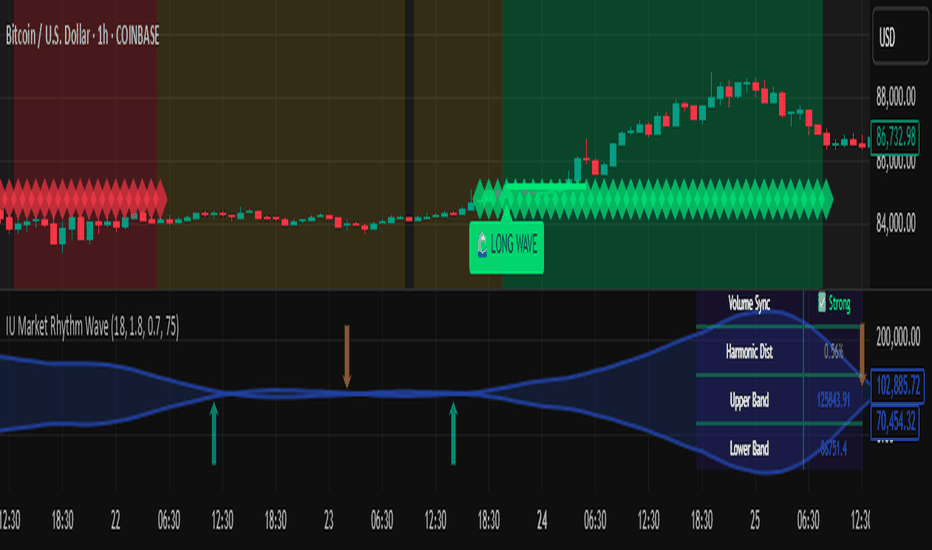Click the '23' date label on time axis
Screen dimensions: 932x550
pos(329,520)
